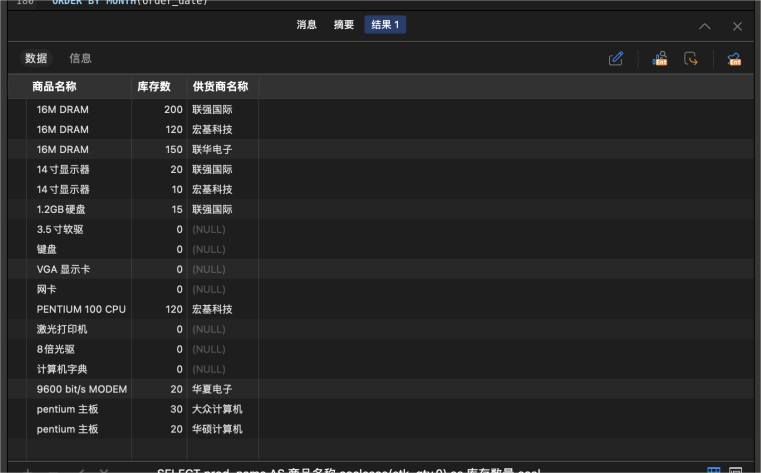Click NULL supplier in 激光打印机 row
761x473 pixels.
click(x=209, y=329)
